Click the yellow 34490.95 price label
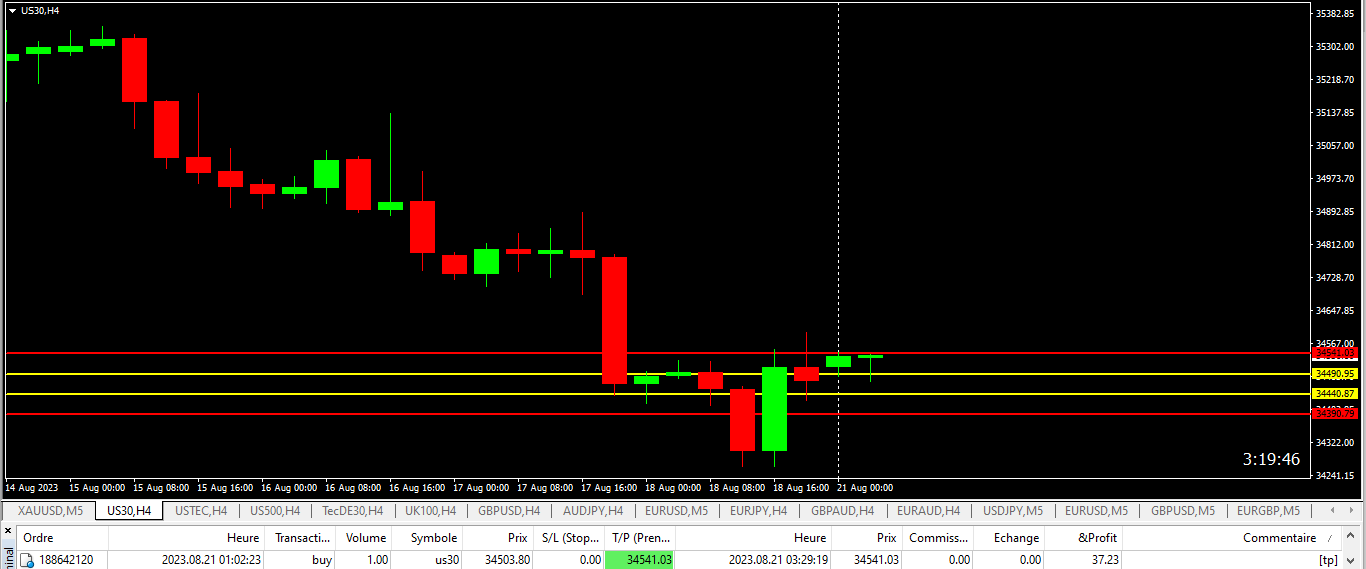Image resolution: width=1366 pixels, height=569 pixels. click(1336, 374)
